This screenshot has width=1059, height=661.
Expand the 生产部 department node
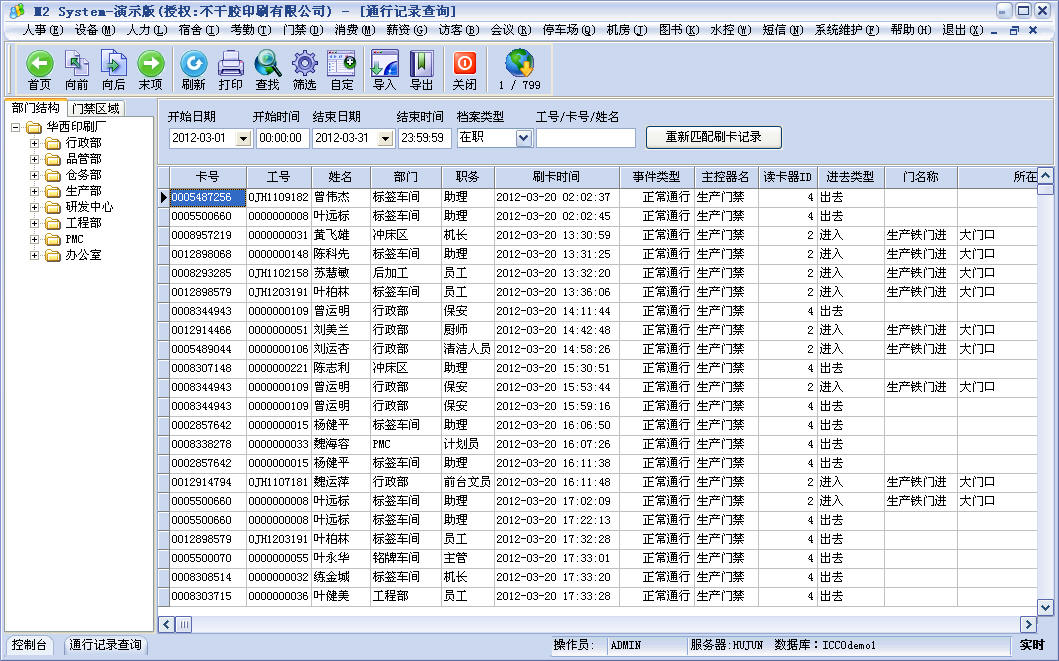click(34, 191)
